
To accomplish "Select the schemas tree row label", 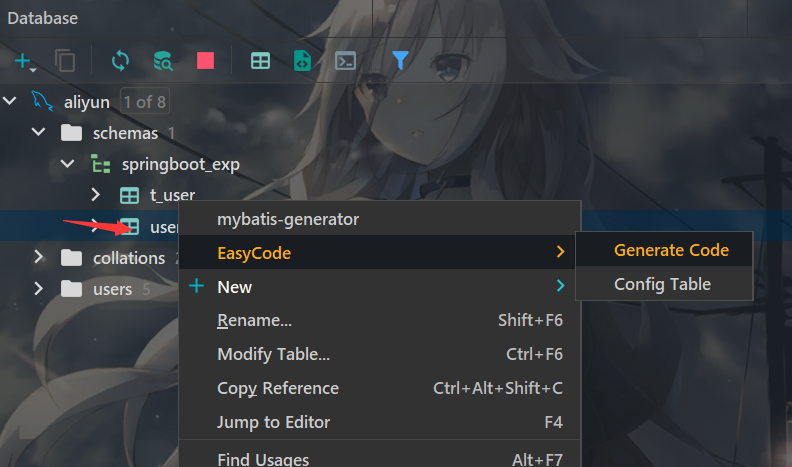I will pos(125,133).
